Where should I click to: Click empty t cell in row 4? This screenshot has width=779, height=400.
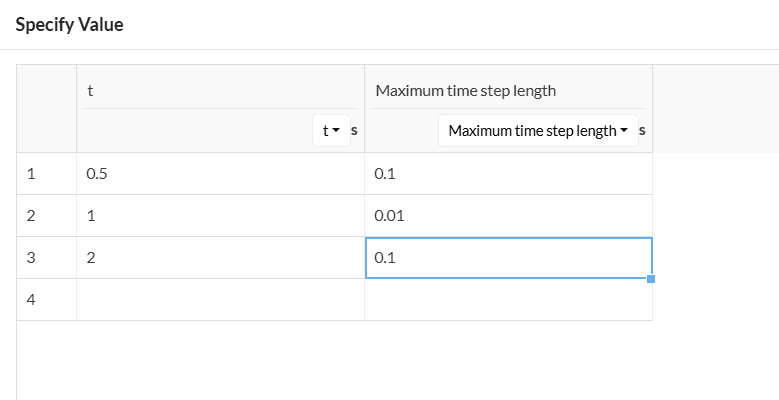coord(220,300)
